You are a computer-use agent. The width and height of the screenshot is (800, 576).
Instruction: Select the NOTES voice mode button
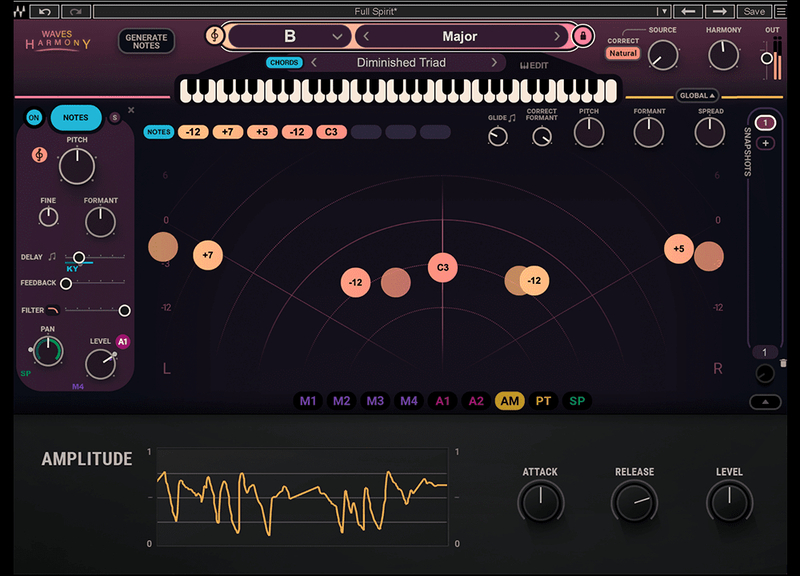point(76,117)
